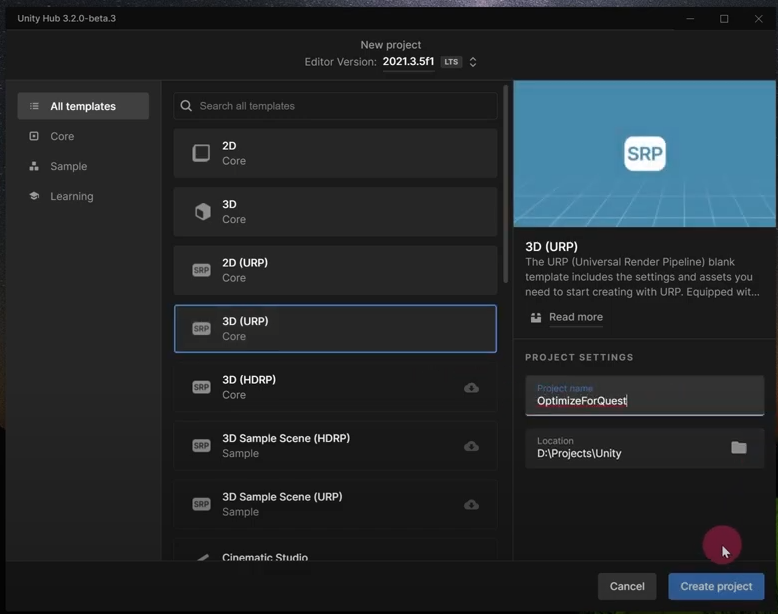
Task: Click the LTS badge
Action: click(x=451, y=62)
